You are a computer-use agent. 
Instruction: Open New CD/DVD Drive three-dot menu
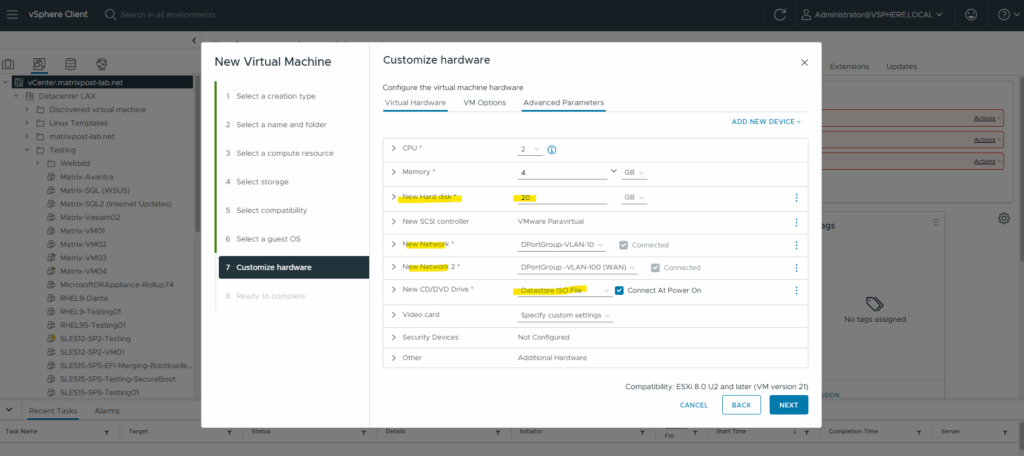(796, 291)
